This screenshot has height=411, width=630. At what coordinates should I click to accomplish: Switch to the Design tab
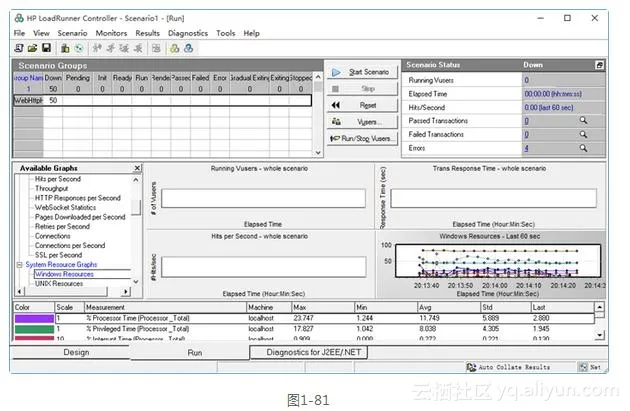pyautogui.click(x=76, y=352)
